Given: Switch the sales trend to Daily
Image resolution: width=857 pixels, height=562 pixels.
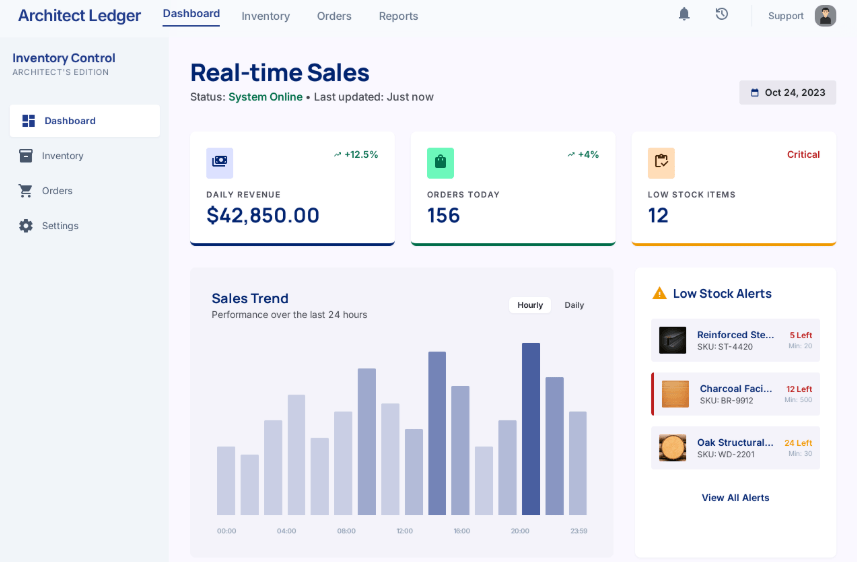Looking at the screenshot, I should [x=574, y=305].
